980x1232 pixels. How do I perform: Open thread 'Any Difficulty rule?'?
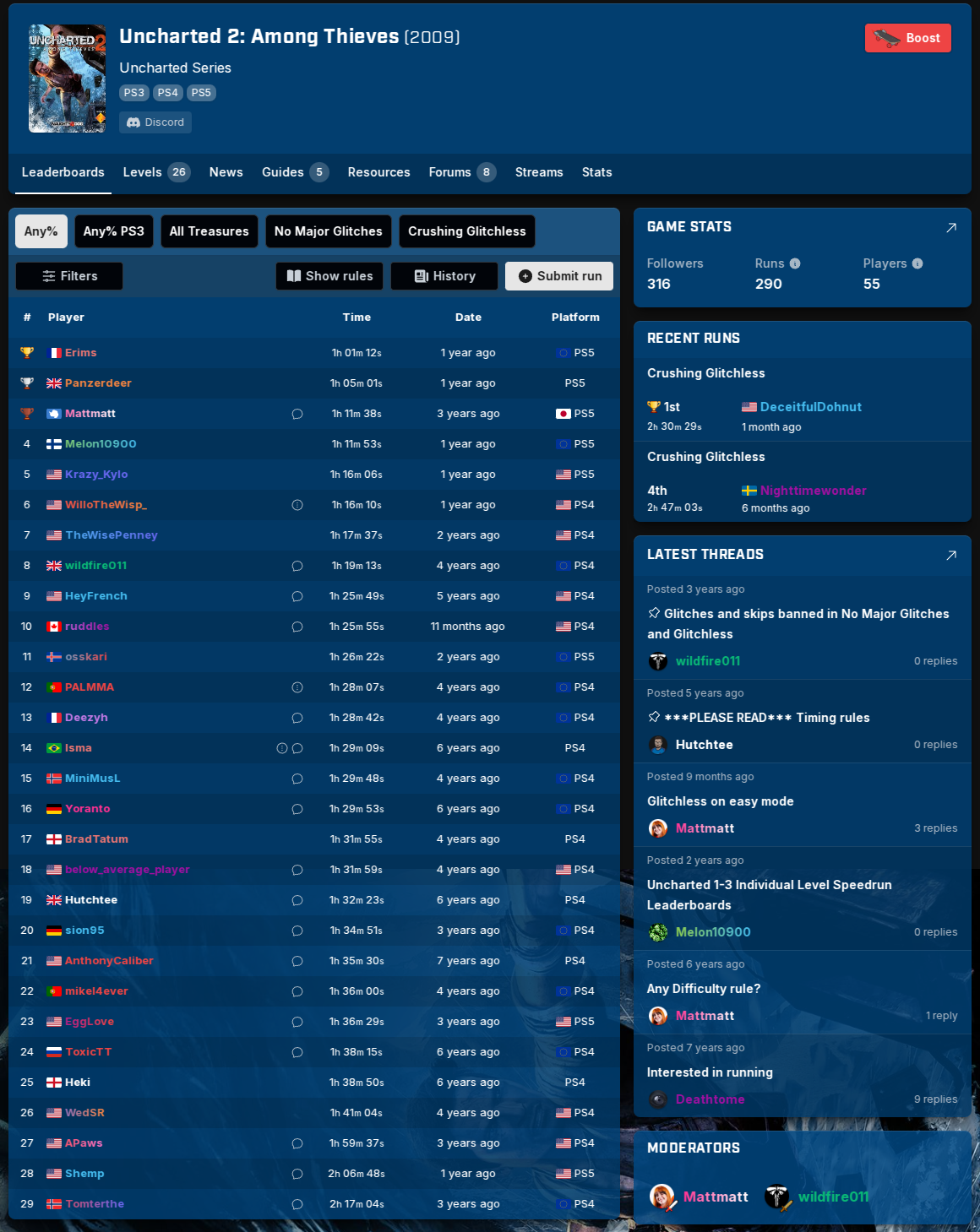(704, 989)
